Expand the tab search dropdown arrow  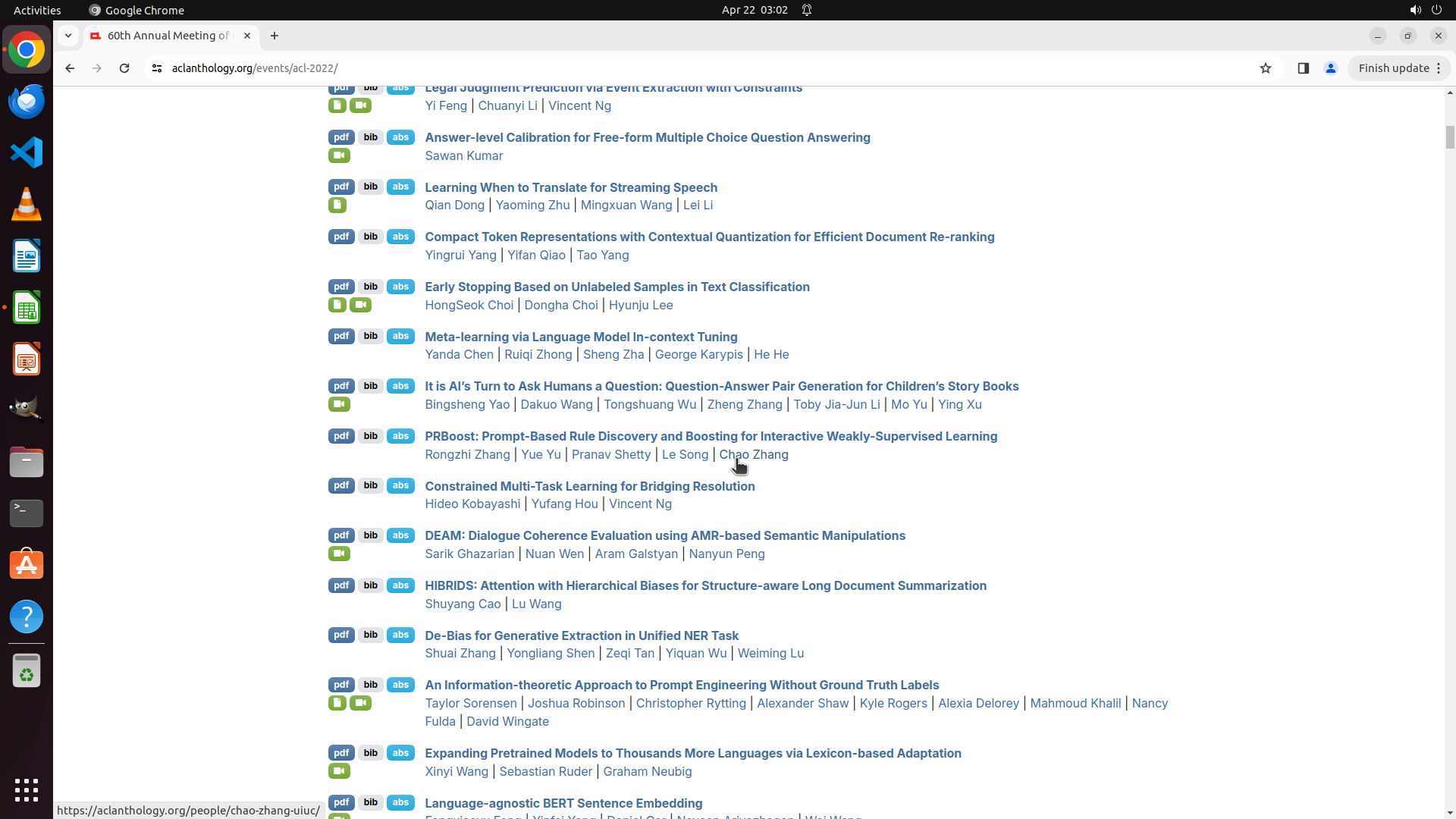click(x=68, y=36)
